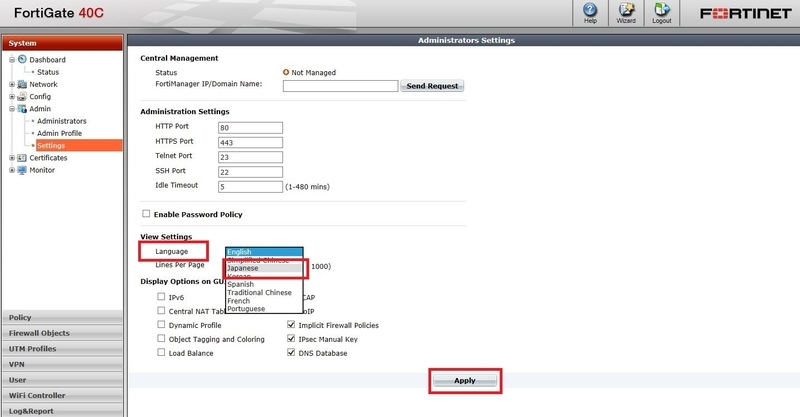
Task: Enable the IPv6 display option
Action: [161, 297]
